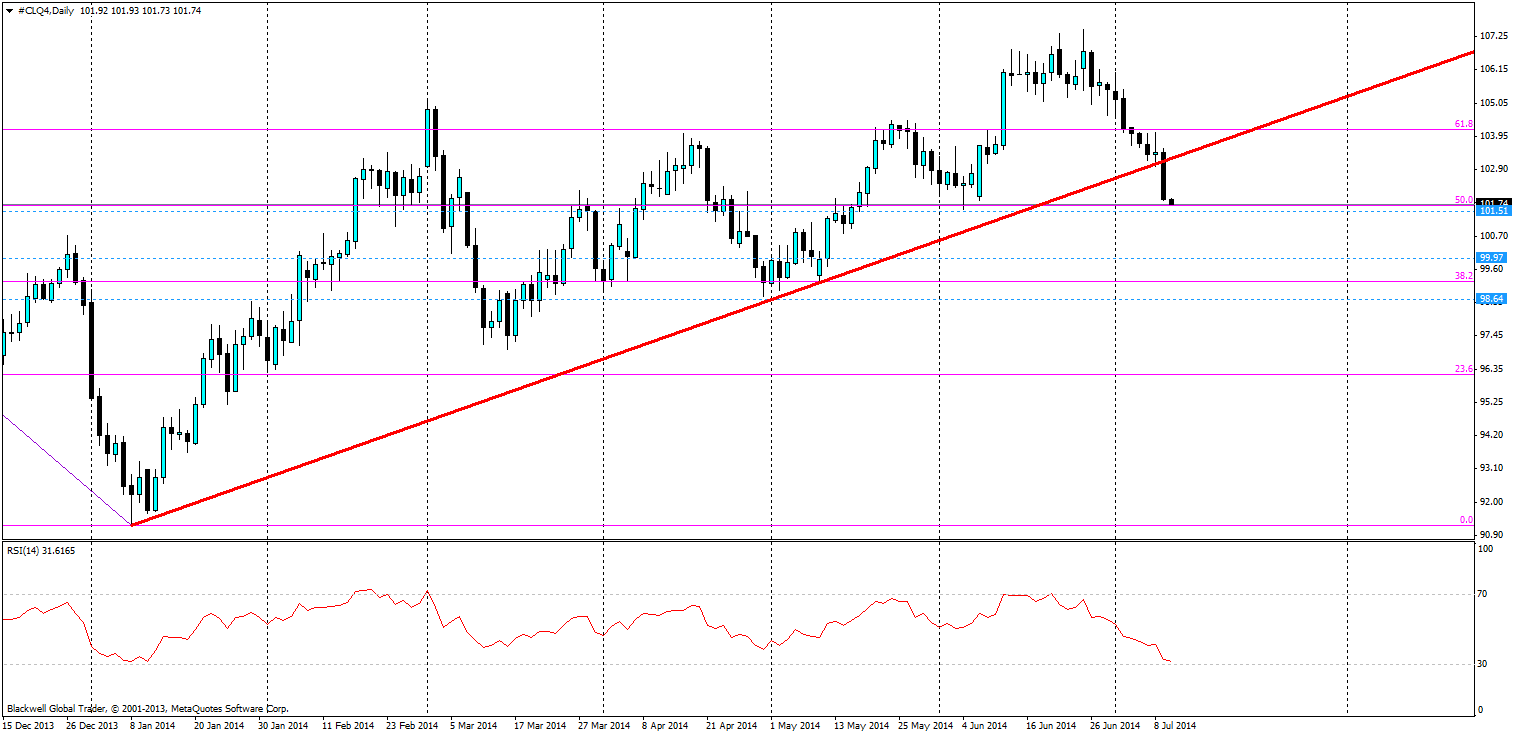Click the 50.0 Fibonacci level label

1463,200
